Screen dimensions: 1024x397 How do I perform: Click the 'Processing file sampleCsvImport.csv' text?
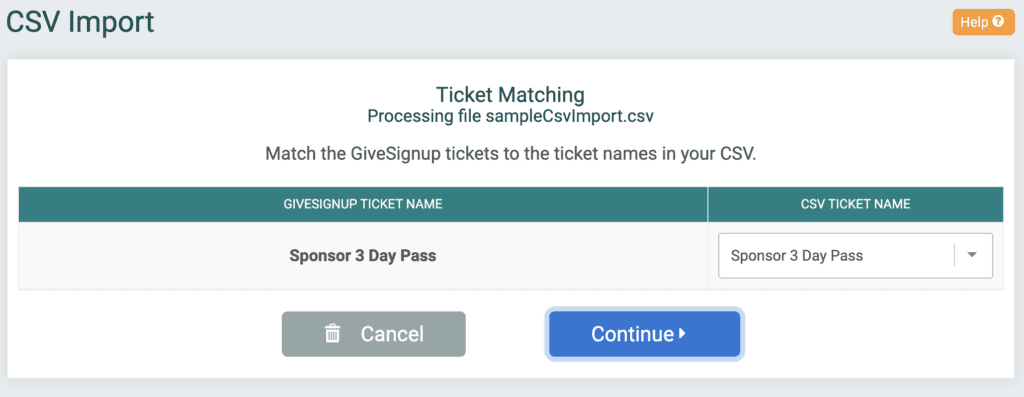coord(511,117)
